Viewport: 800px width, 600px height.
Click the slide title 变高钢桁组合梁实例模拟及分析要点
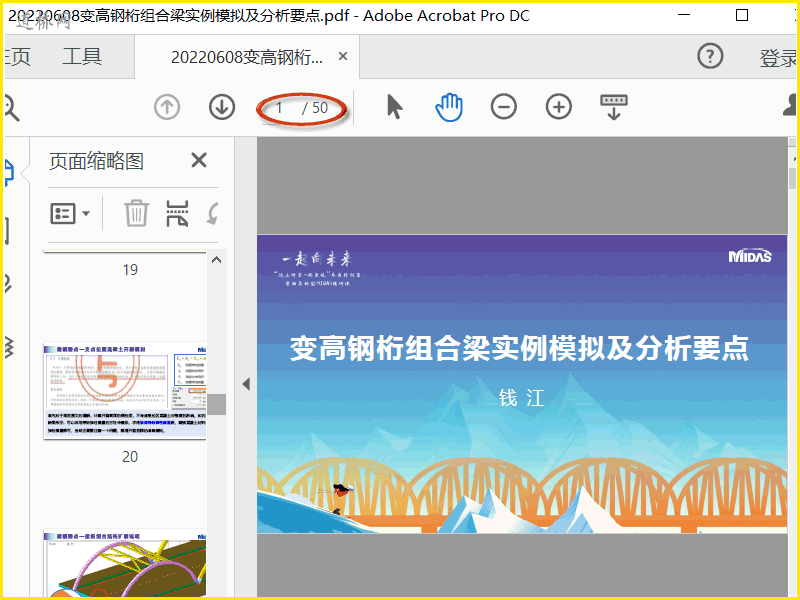pos(519,348)
